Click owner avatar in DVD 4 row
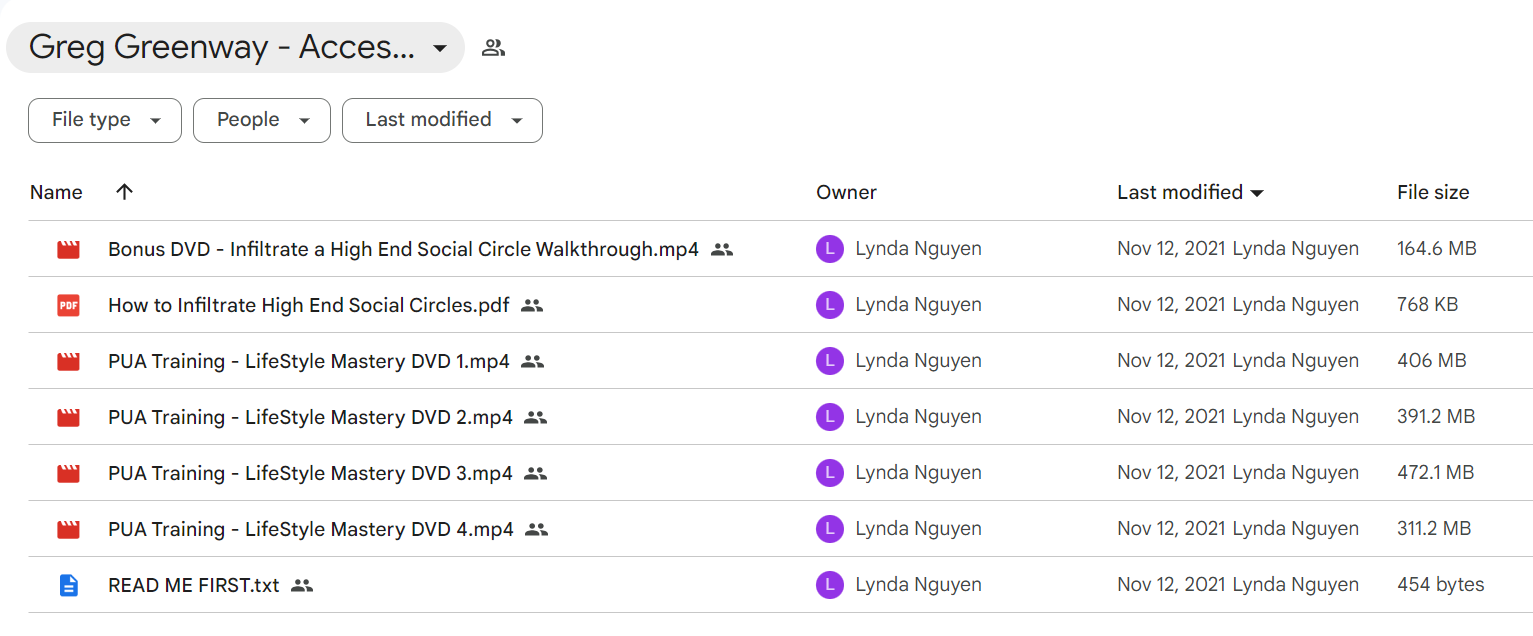 click(830, 530)
